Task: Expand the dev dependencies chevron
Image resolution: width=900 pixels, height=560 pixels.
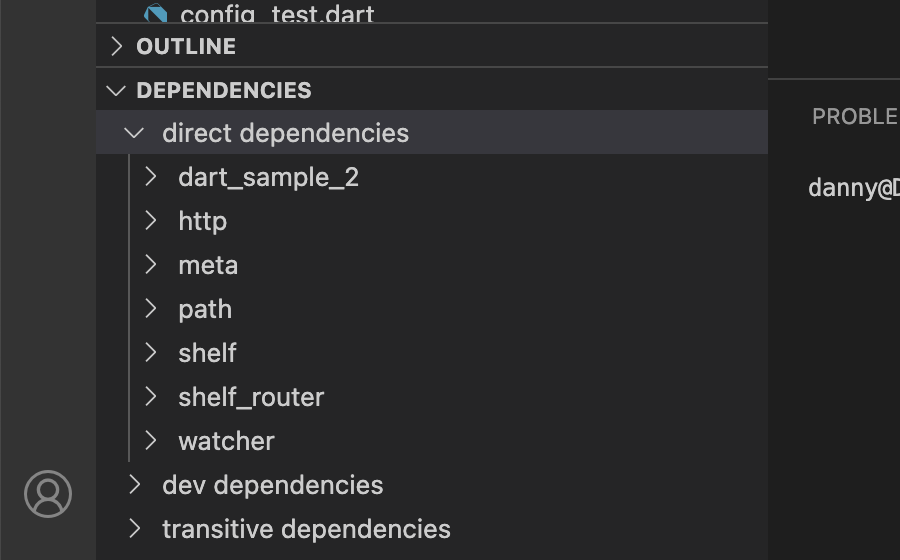Action: [x=135, y=485]
